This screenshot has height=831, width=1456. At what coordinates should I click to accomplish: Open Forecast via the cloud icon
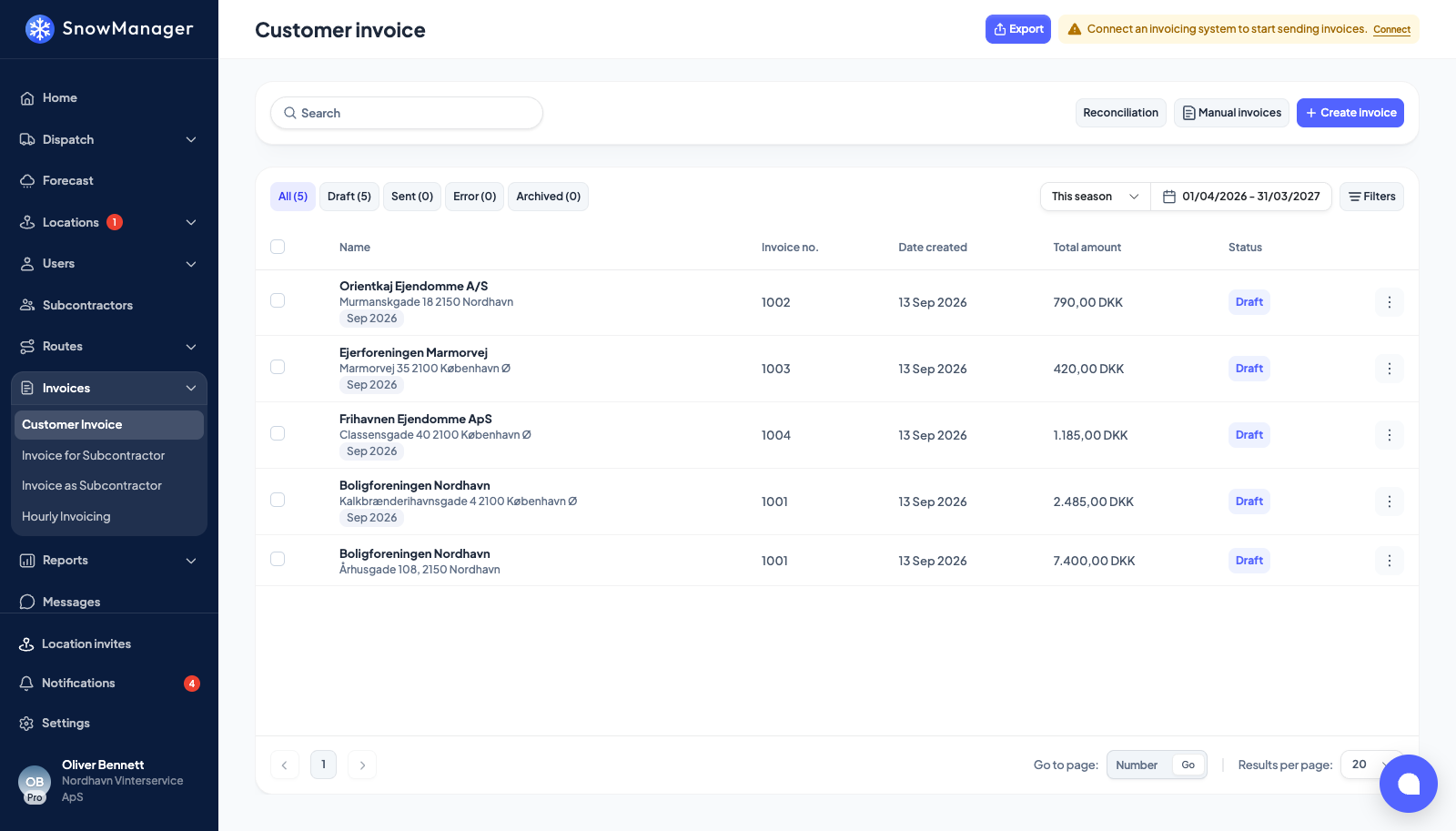27,181
